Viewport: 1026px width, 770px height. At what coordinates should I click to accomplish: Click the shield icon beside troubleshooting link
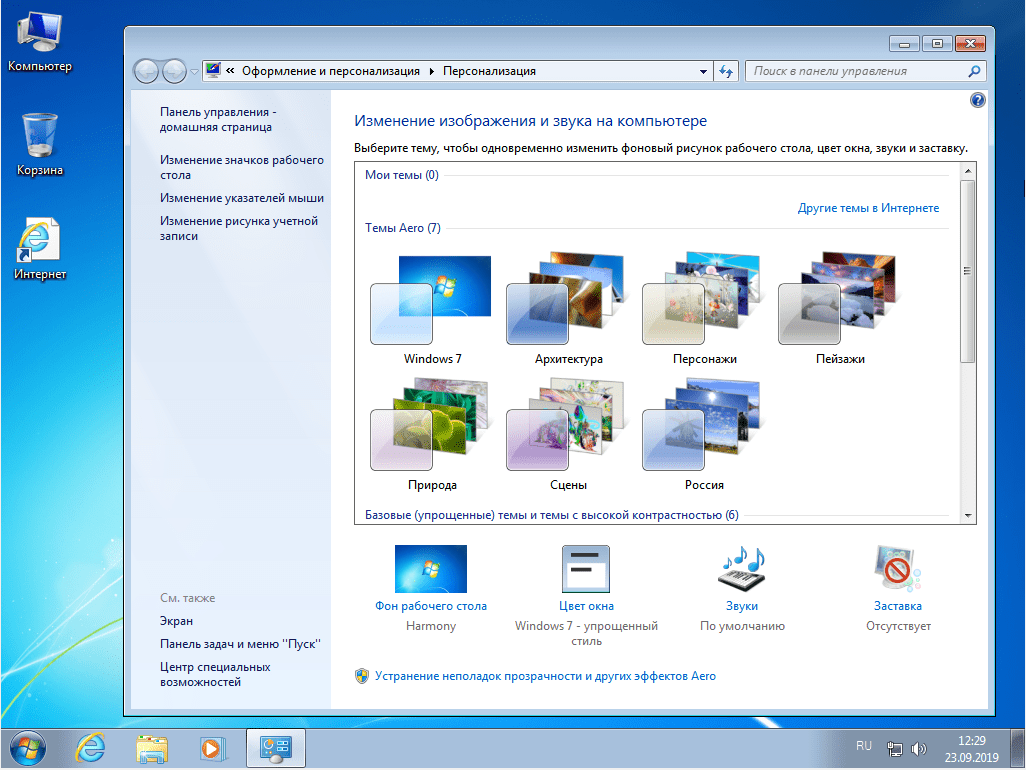click(362, 676)
